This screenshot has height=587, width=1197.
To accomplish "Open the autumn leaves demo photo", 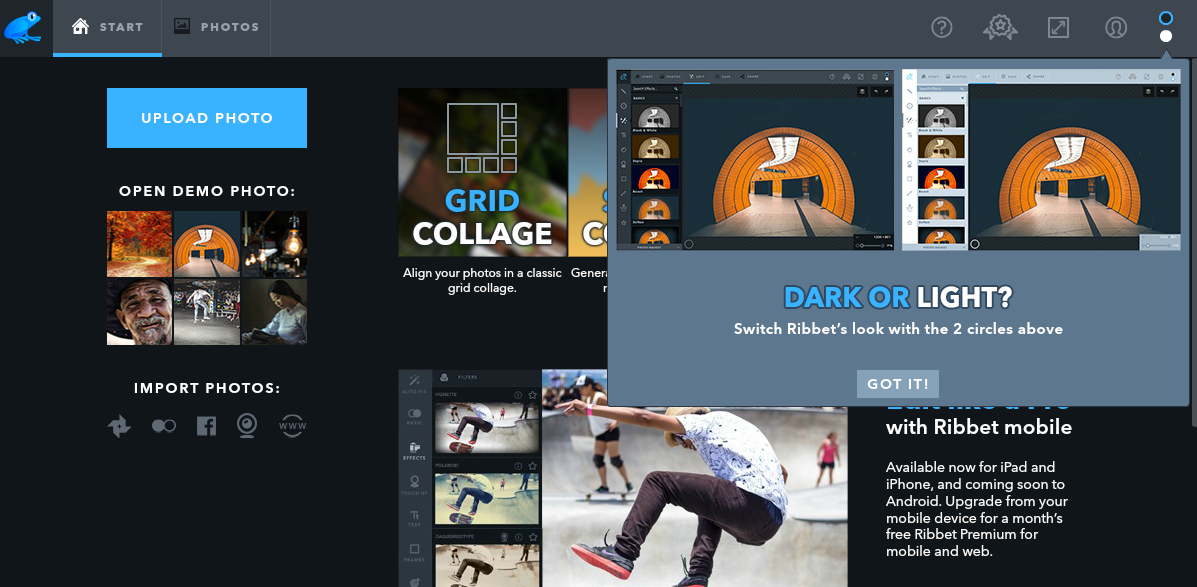I will pos(139,243).
